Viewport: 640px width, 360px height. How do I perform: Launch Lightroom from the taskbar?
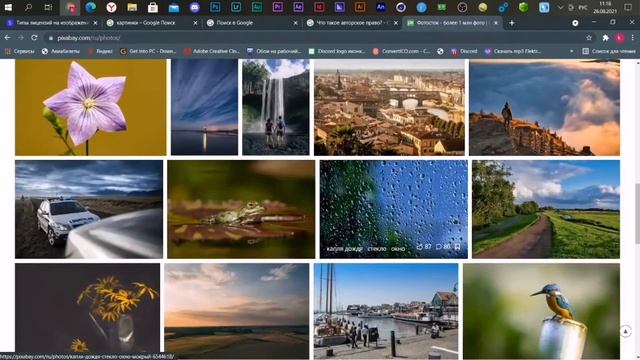pos(236,7)
